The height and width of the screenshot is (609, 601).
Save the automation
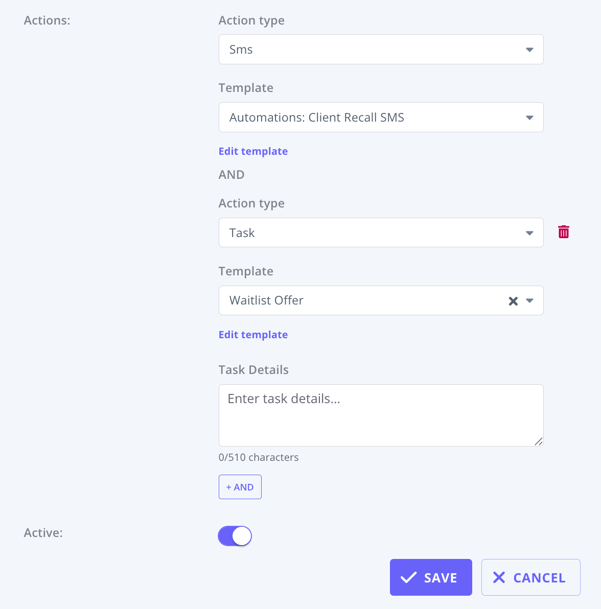point(431,578)
